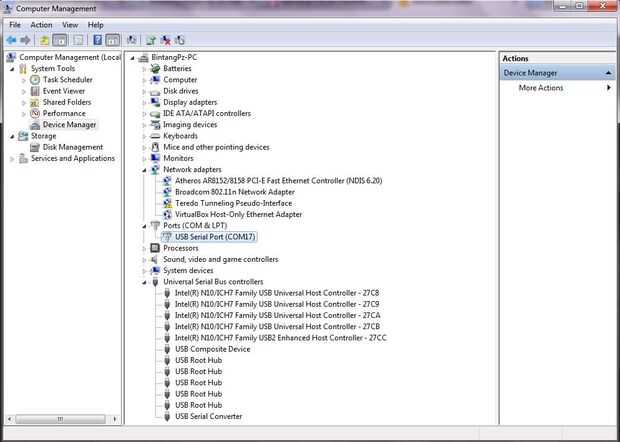
Task: Click the Processors category icon
Action: click(x=155, y=248)
